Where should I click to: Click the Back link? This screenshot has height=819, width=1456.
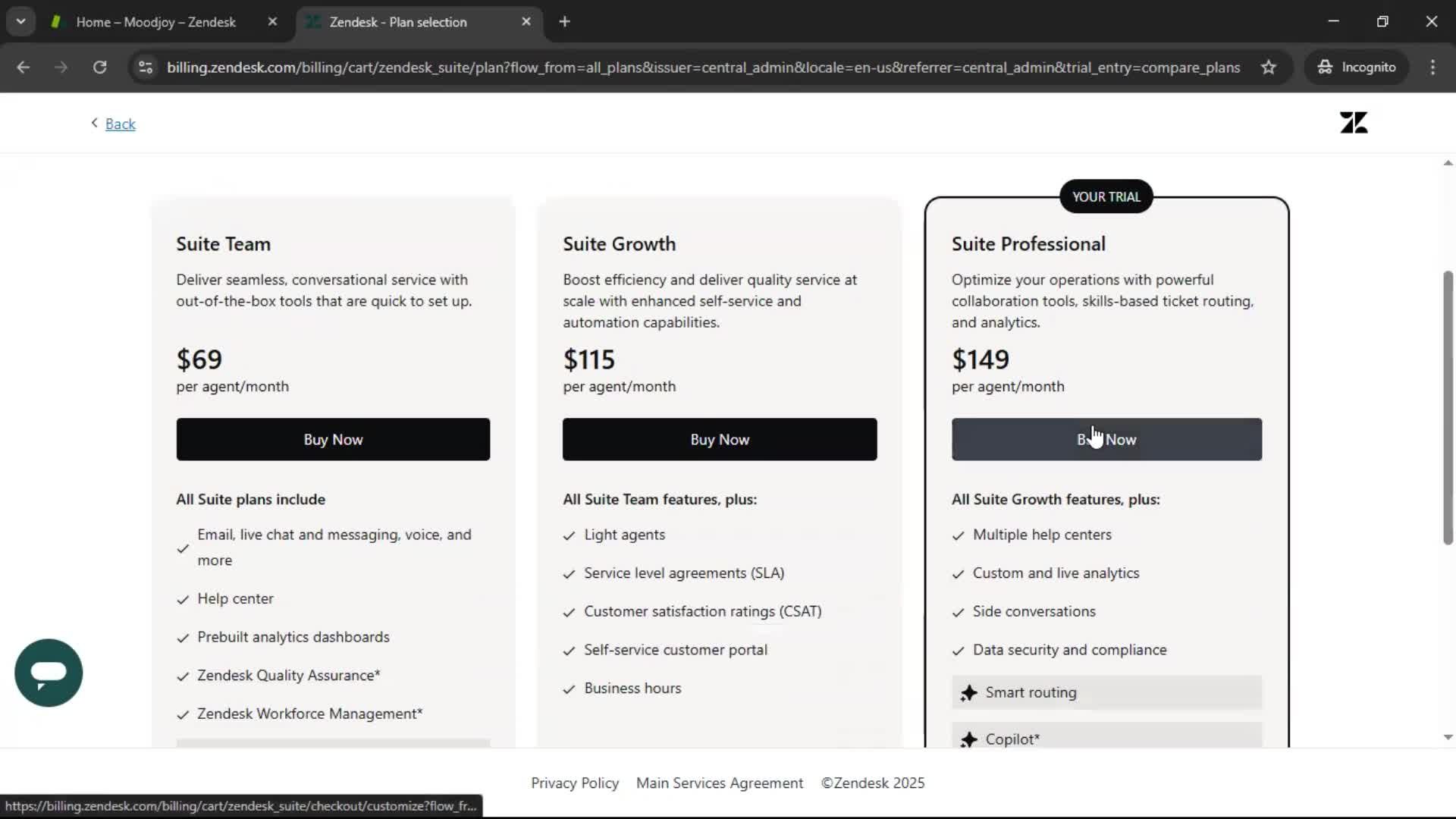(x=120, y=124)
